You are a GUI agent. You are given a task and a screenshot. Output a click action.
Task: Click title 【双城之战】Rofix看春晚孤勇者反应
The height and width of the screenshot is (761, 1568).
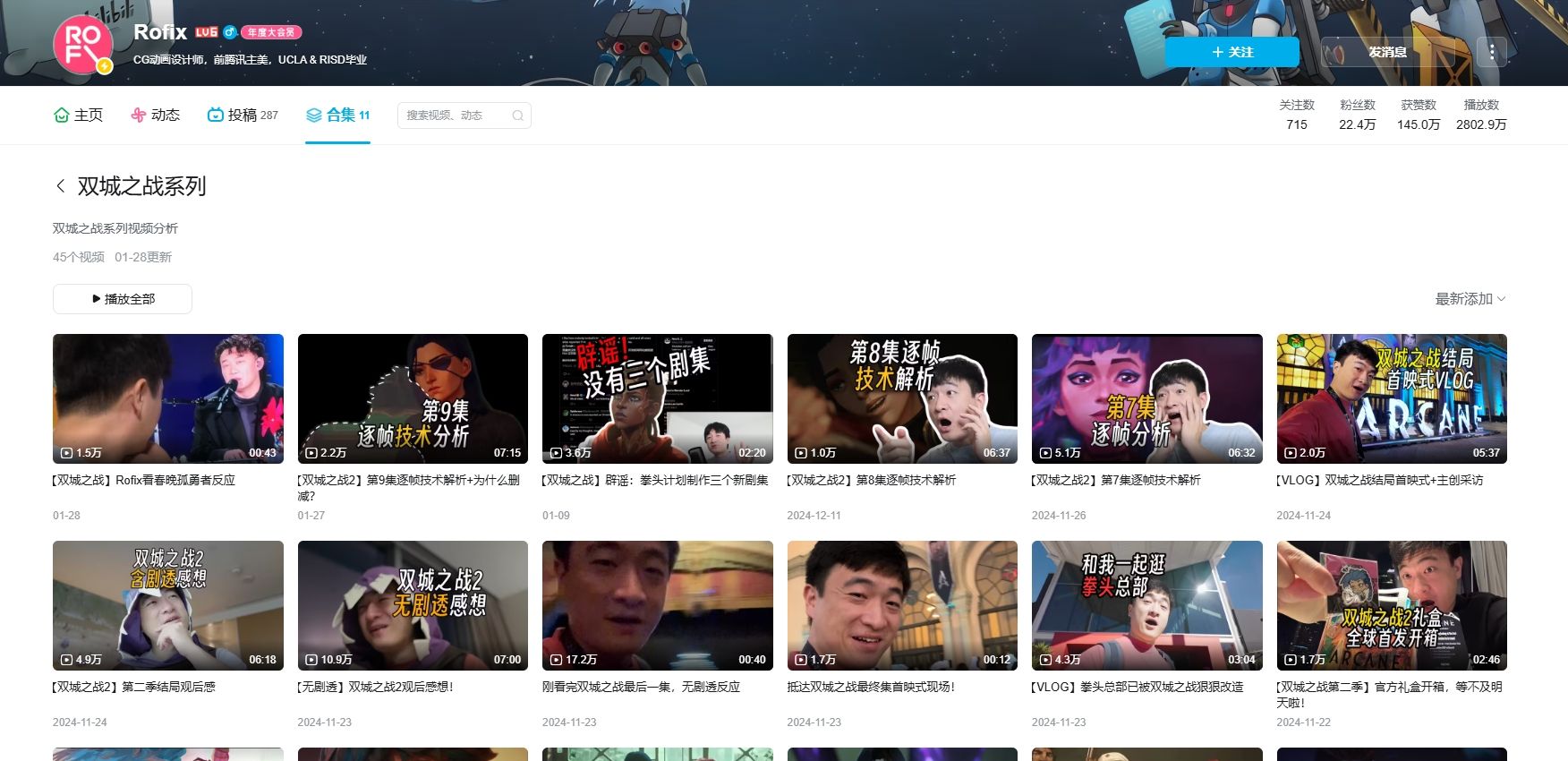tap(144, 480)
